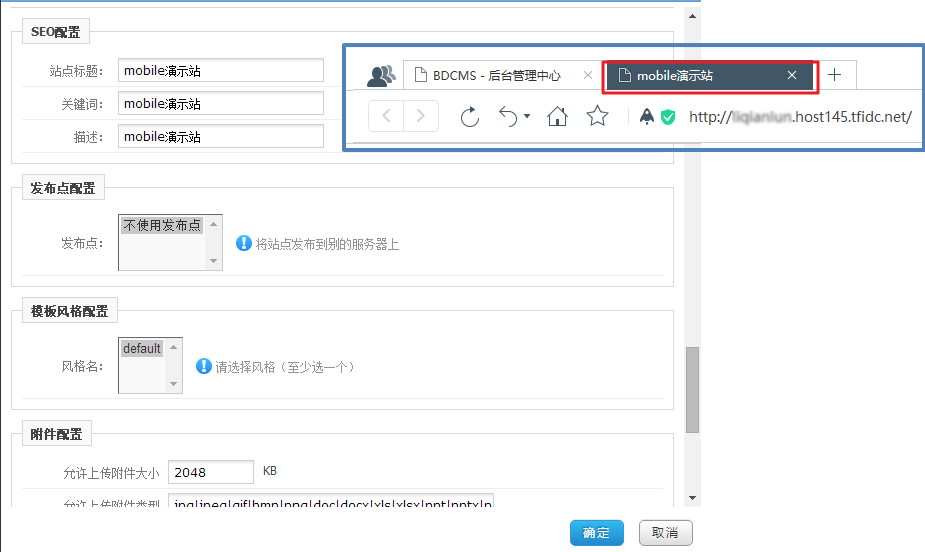Close the BDCMS - 后台管理中心 tab
Image resolution: width=925 pixels, height=552 pixels.
pyautogui.click(x=588, y=75)
